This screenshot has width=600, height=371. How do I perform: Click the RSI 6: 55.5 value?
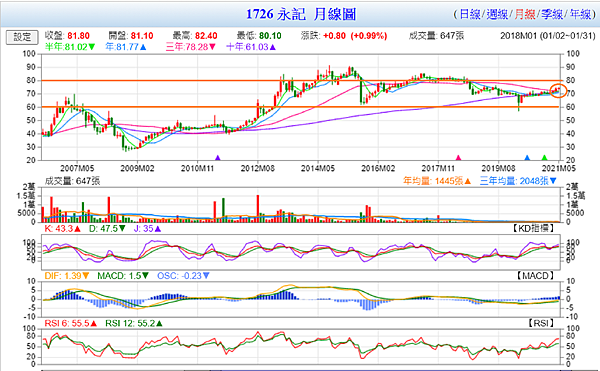(x=71, y=324)
